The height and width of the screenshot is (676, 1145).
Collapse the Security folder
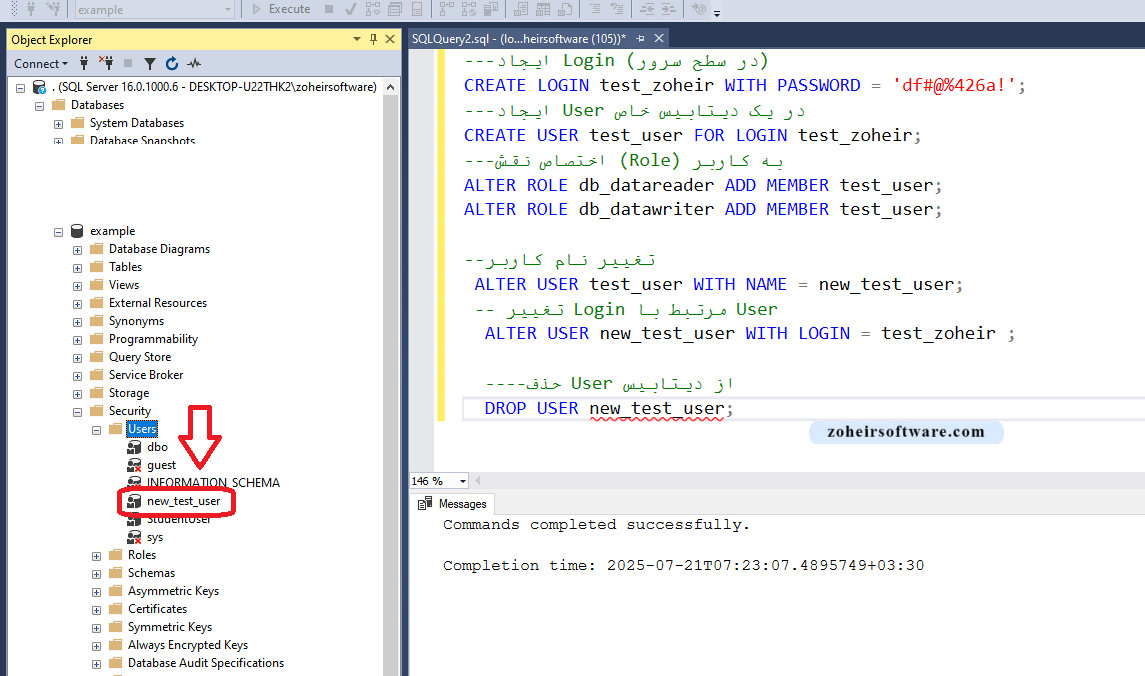[77, 412]
